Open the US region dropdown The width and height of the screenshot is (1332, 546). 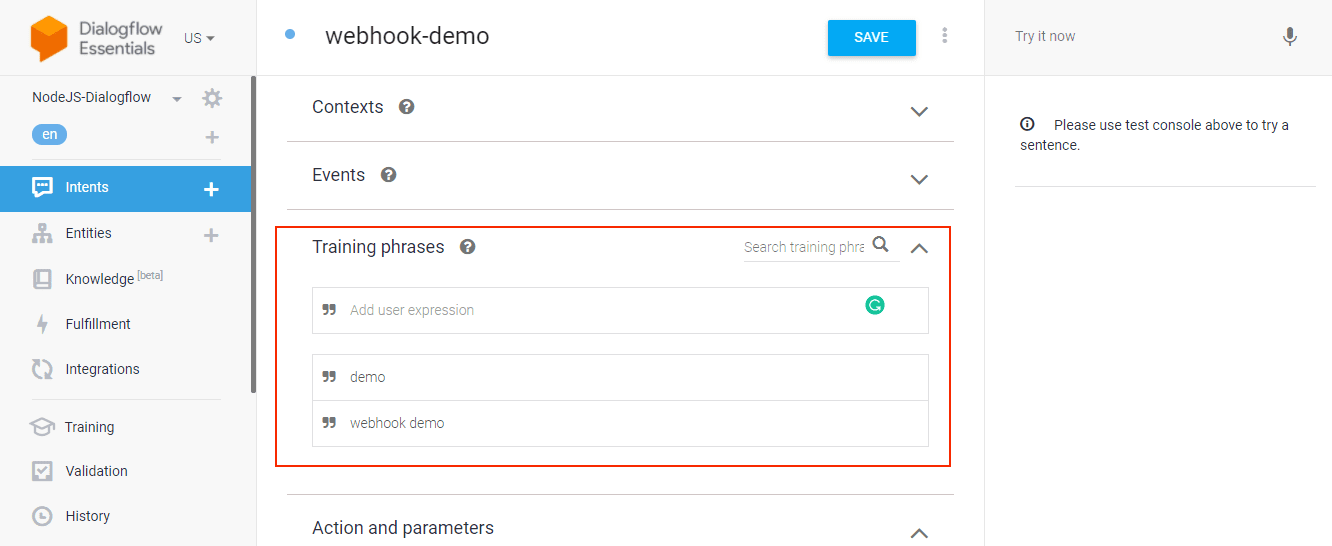pyautogui.click(x=199, y=38)
